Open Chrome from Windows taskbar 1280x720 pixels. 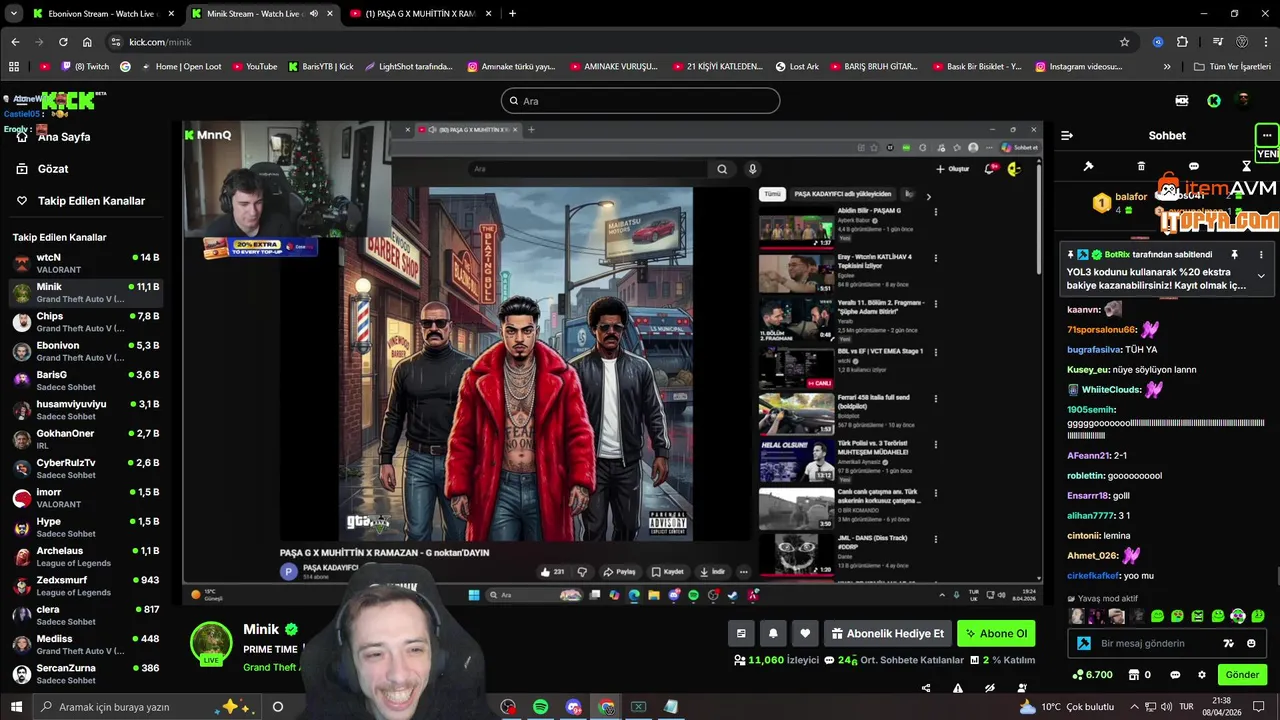[607, 706]
